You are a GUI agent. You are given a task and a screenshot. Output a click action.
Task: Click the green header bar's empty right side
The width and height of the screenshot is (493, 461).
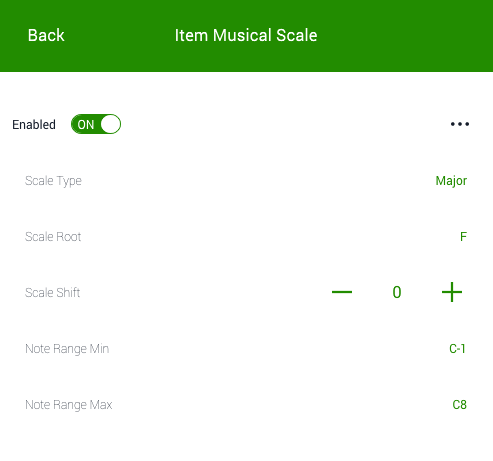[407, 35]
